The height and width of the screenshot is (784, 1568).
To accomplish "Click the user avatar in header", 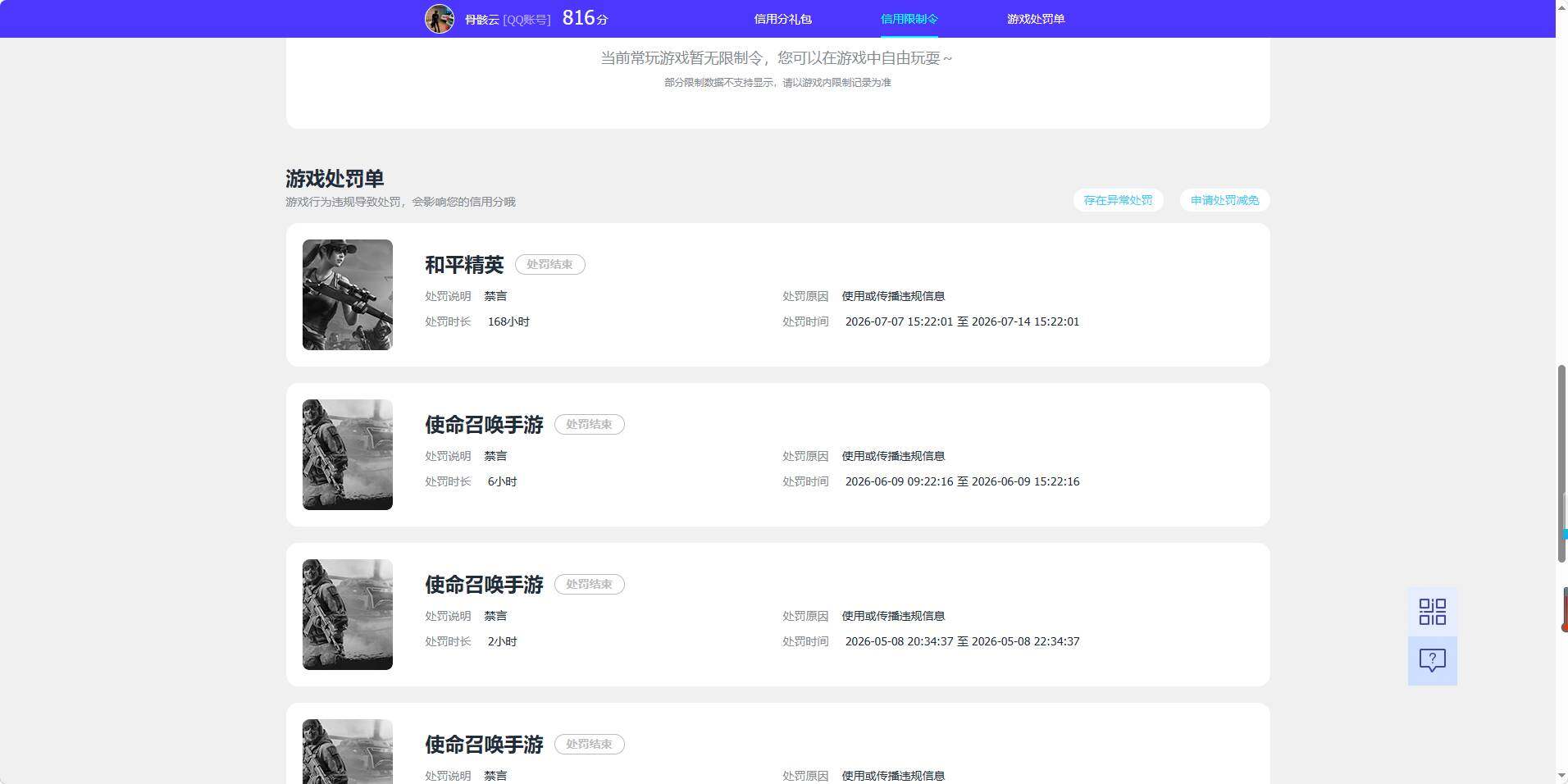I will coord(440,18).
